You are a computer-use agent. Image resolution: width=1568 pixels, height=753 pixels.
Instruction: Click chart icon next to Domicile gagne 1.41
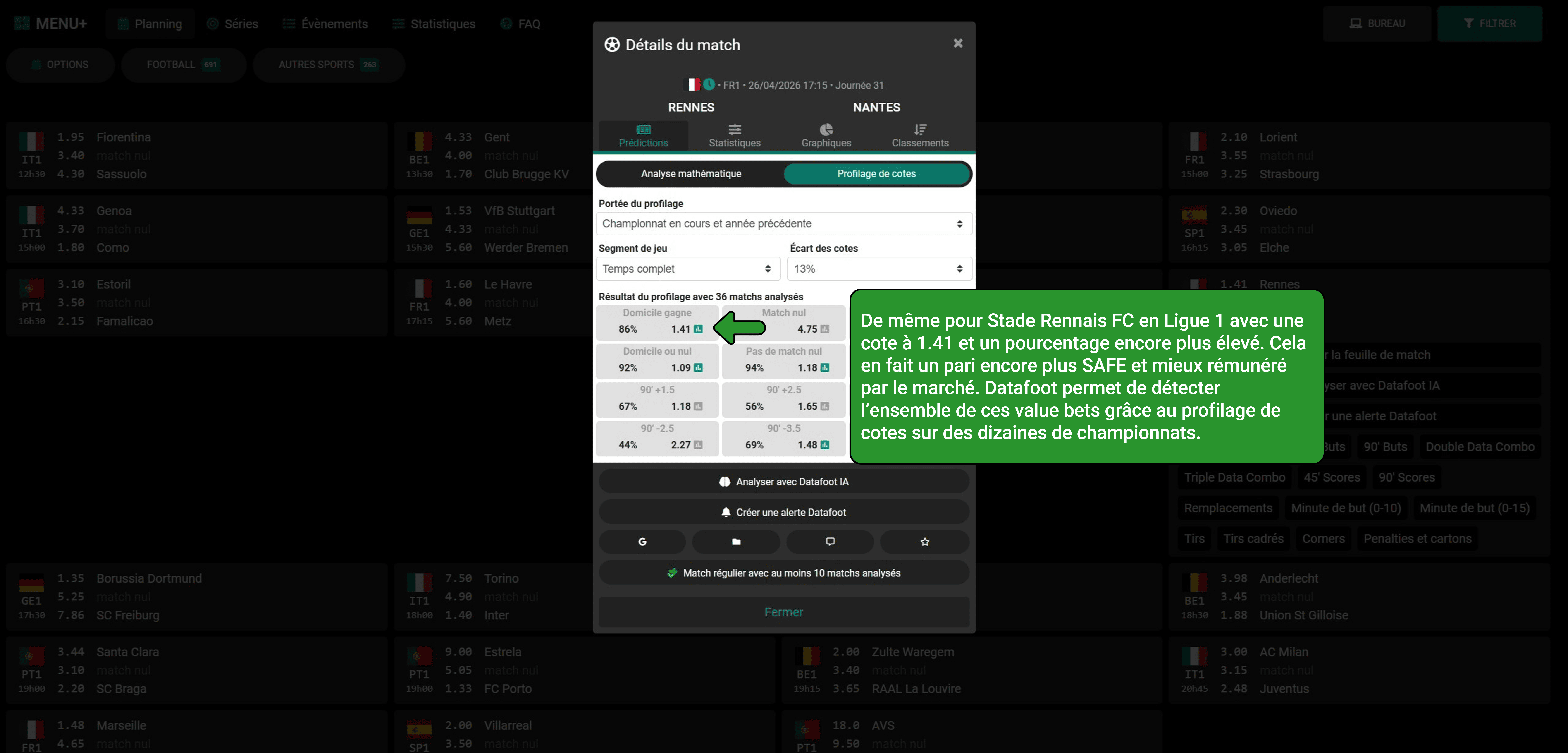[x=698, y=329]
